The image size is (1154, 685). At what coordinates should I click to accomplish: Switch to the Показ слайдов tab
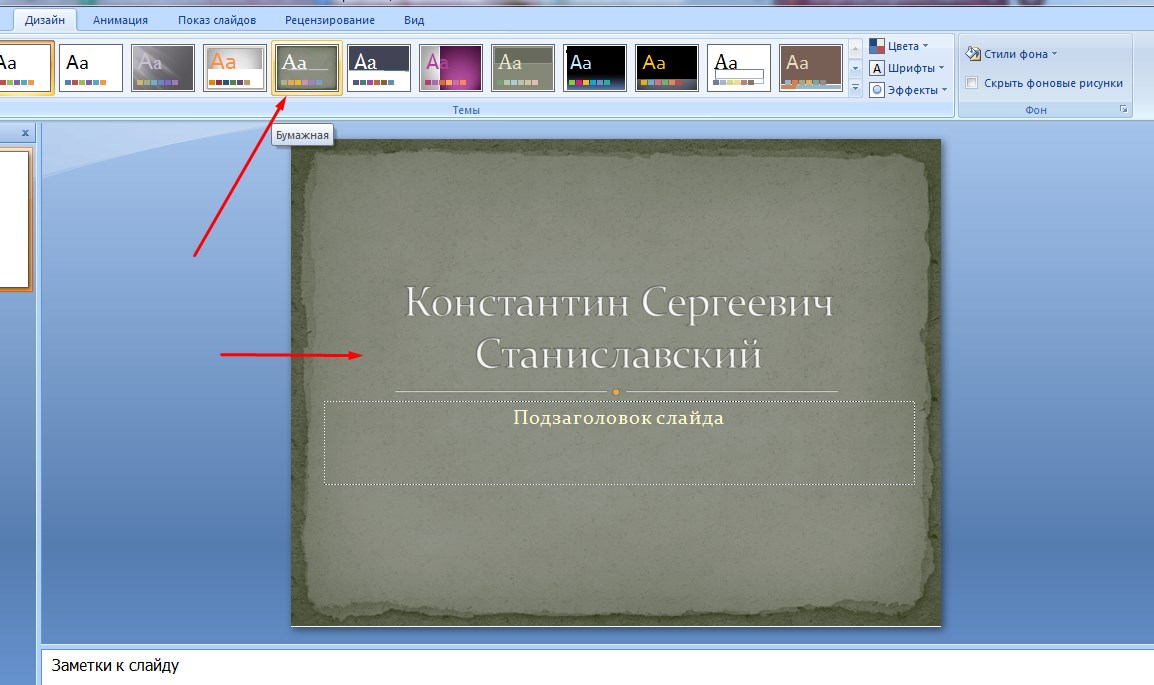pos(217,20)
